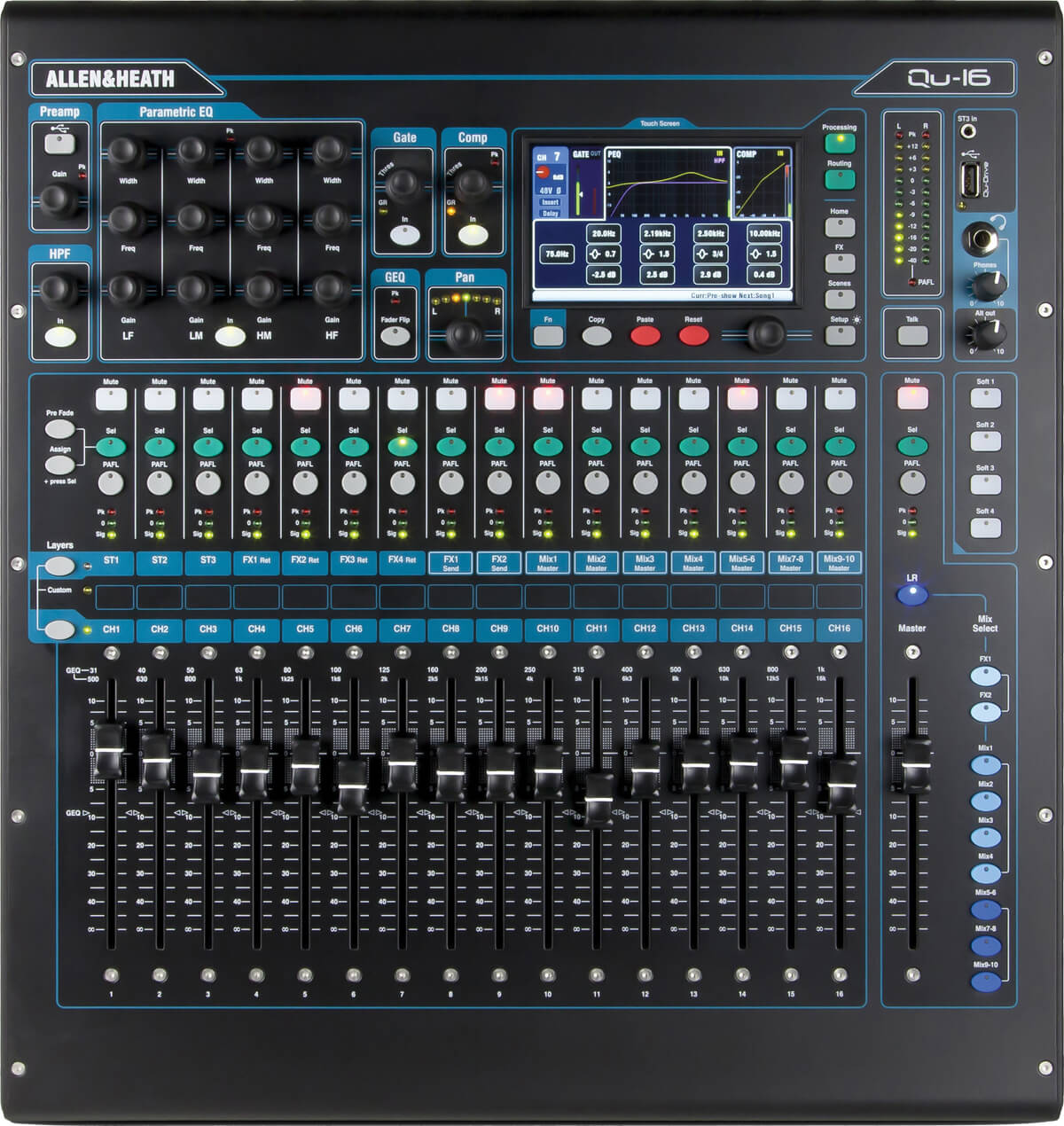Image resolution: width=1064 pixels, height=1126 pixels.
Task: Open the Routing screen
Action: [x=839, y=179]
